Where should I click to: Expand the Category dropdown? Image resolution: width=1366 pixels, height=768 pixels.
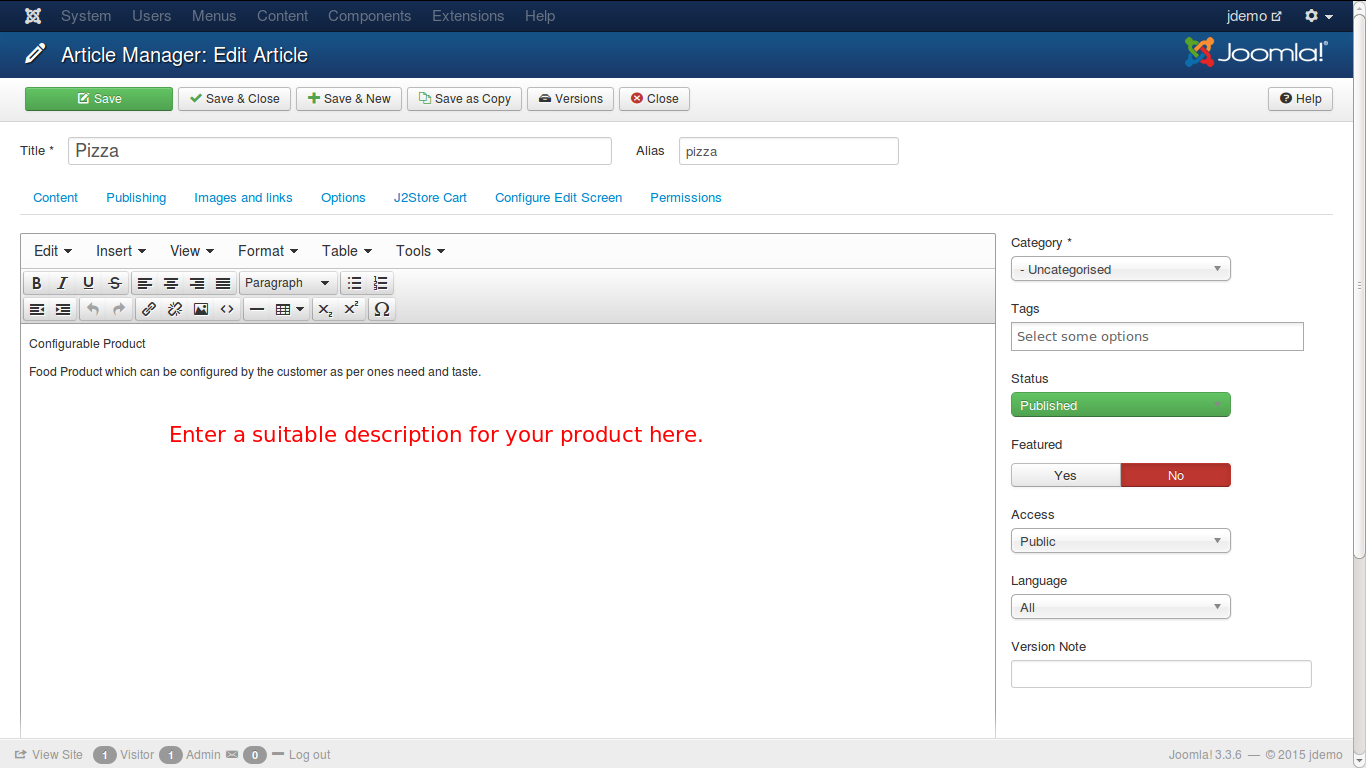click(x=1120, y=269)
